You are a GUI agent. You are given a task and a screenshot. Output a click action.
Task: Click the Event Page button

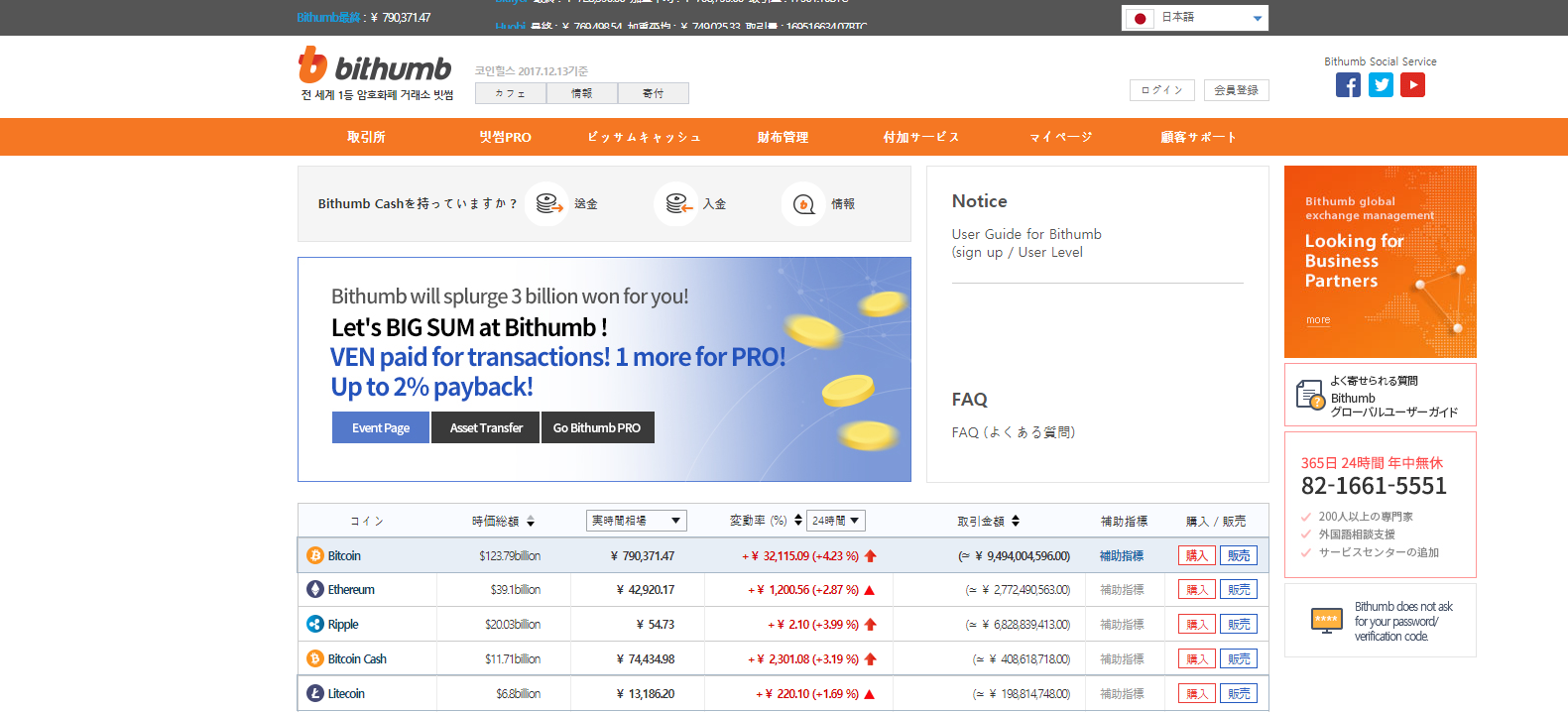(381, 427)
